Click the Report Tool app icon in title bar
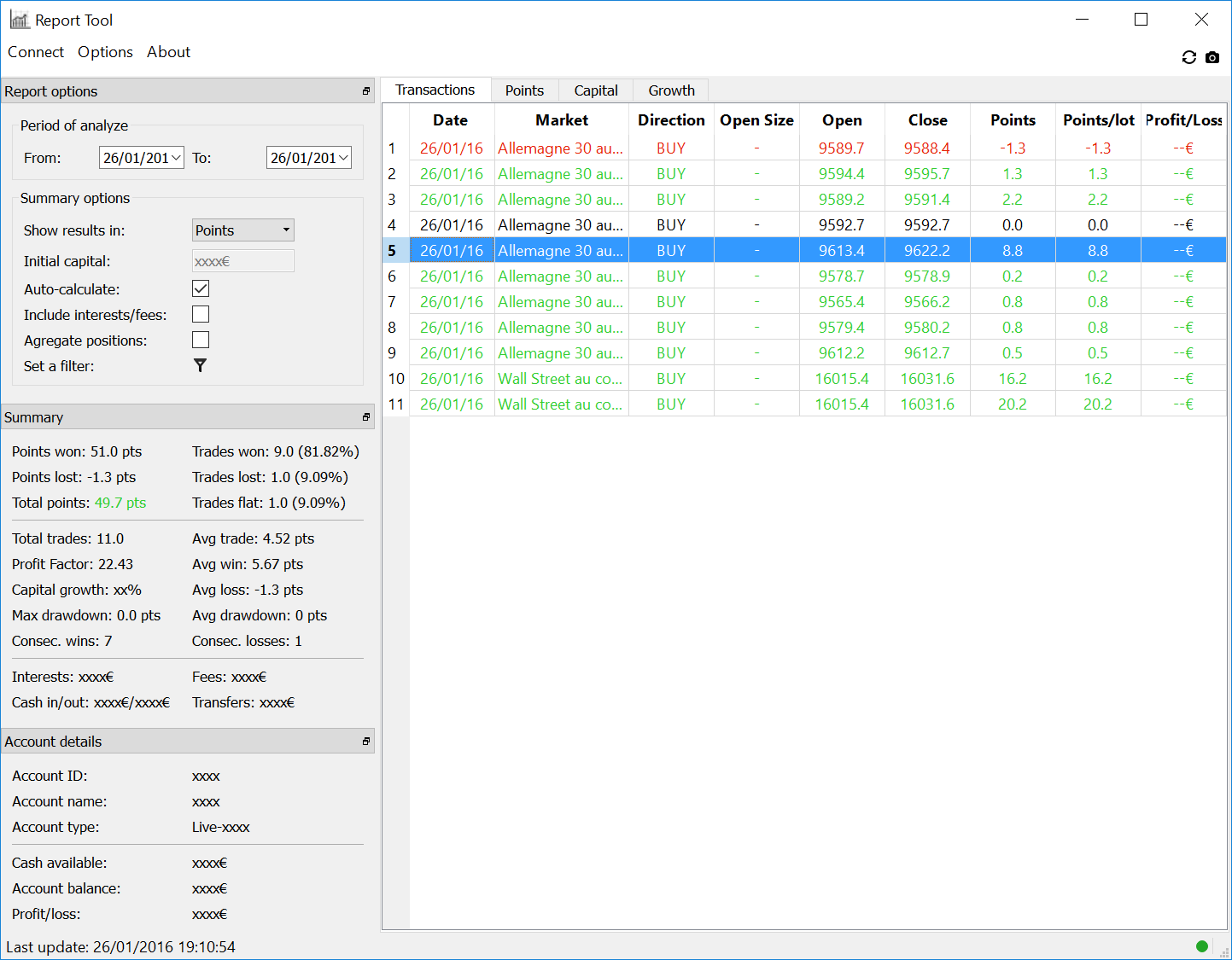Screen dimensions: 1232x960 [x=19, y=20]
